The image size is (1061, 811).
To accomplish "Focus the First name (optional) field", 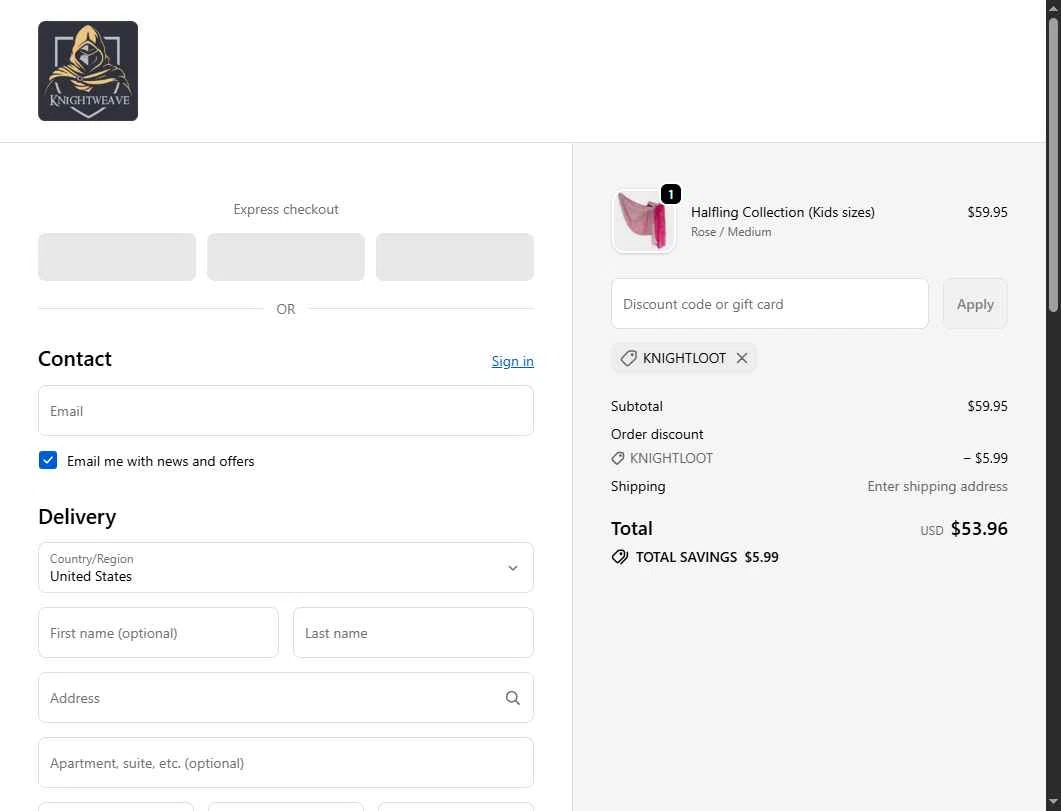I will pos(158,632).
